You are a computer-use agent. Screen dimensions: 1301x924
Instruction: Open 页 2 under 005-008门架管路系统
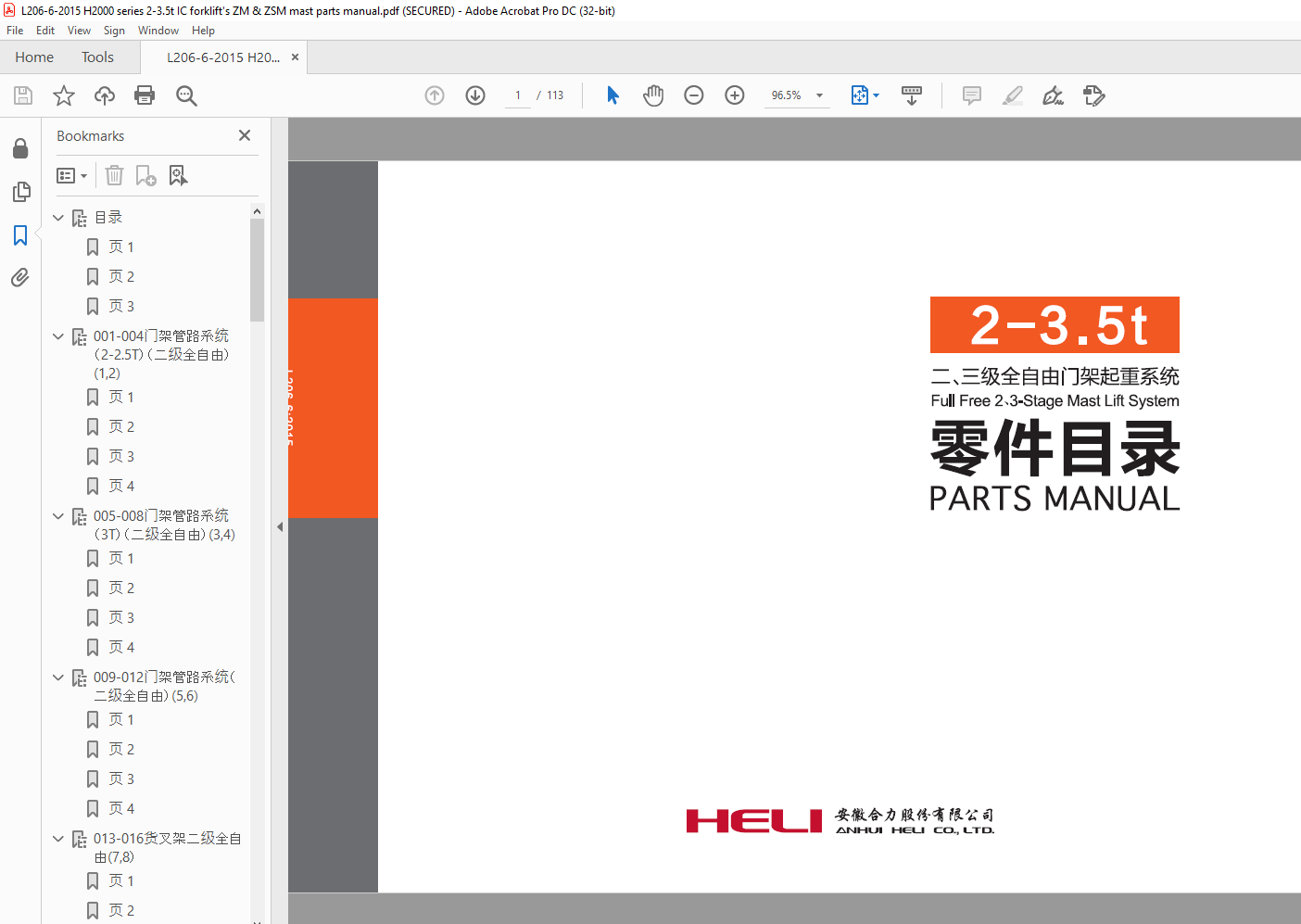pyautogui.click(x=121, y=589)
